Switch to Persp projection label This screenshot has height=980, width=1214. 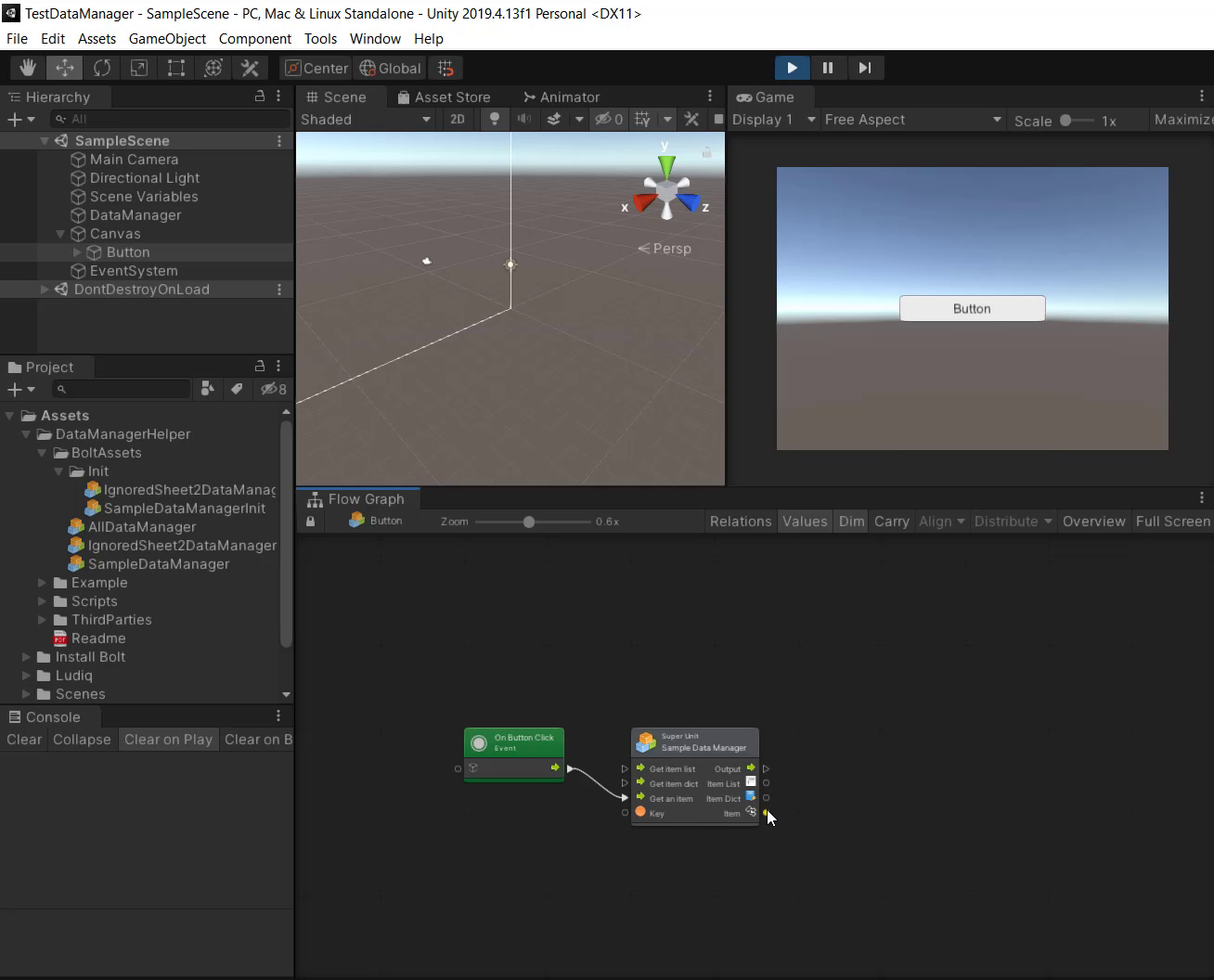coord(665,248)
